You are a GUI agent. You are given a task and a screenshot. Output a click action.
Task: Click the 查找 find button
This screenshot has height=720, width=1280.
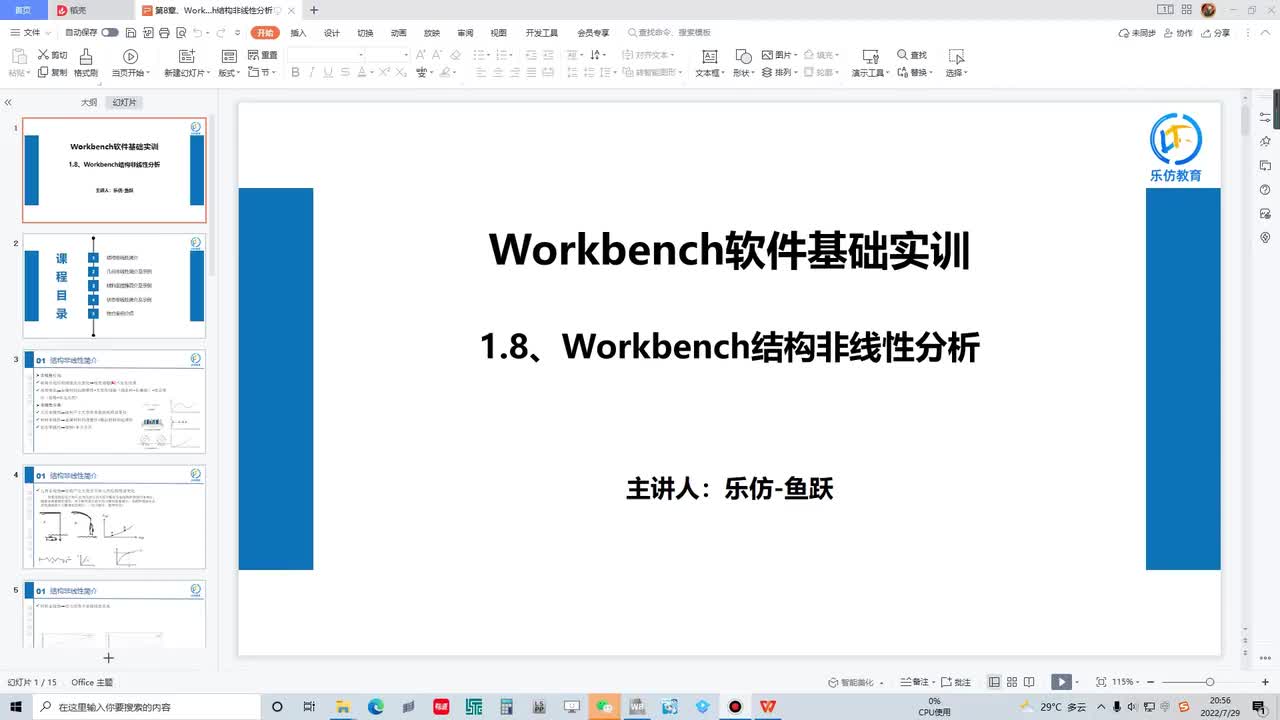pyautogui.click(x=912, y=55)
